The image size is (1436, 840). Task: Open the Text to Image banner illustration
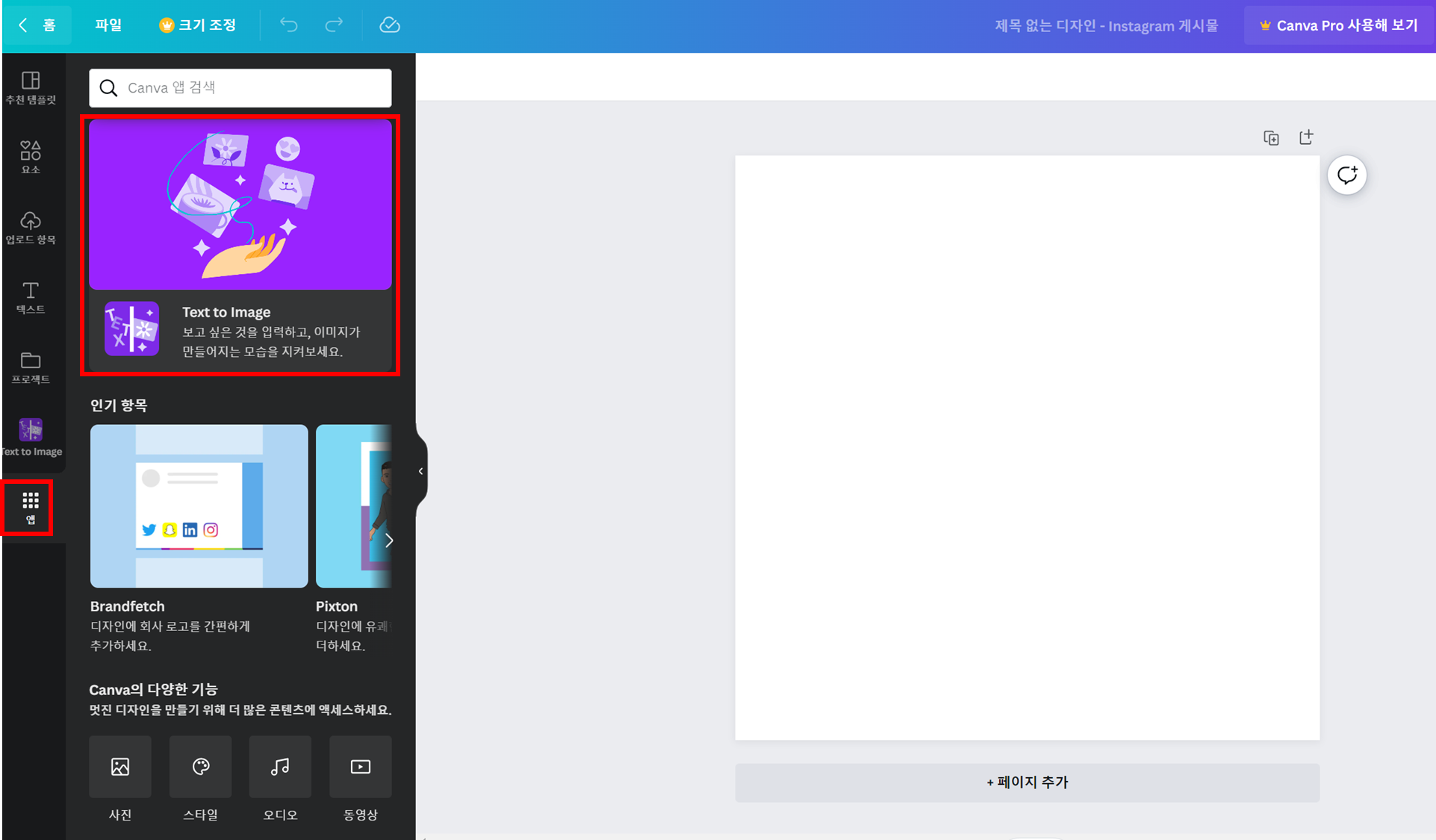pos(240,205)
